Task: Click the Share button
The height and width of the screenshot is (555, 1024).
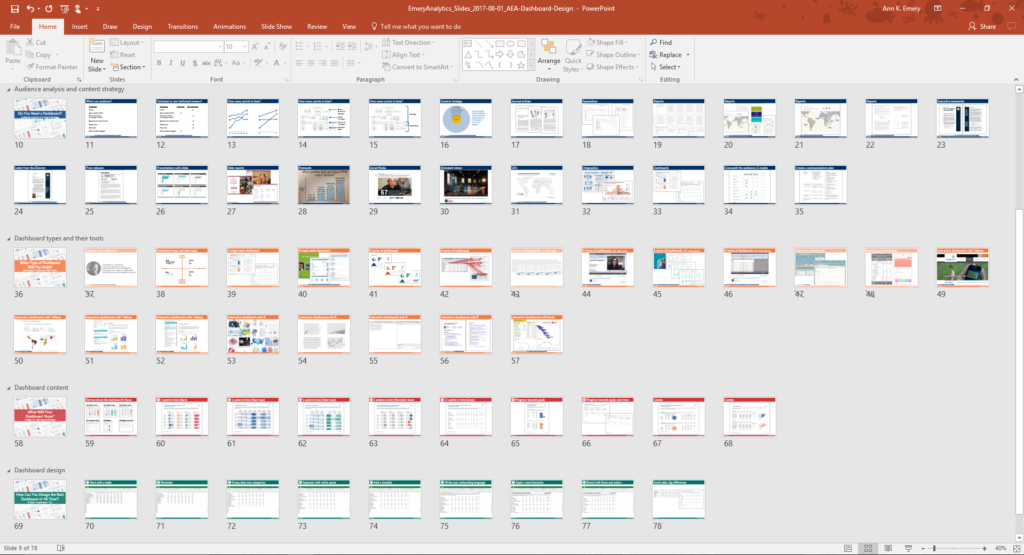Action: click(982, 27)
